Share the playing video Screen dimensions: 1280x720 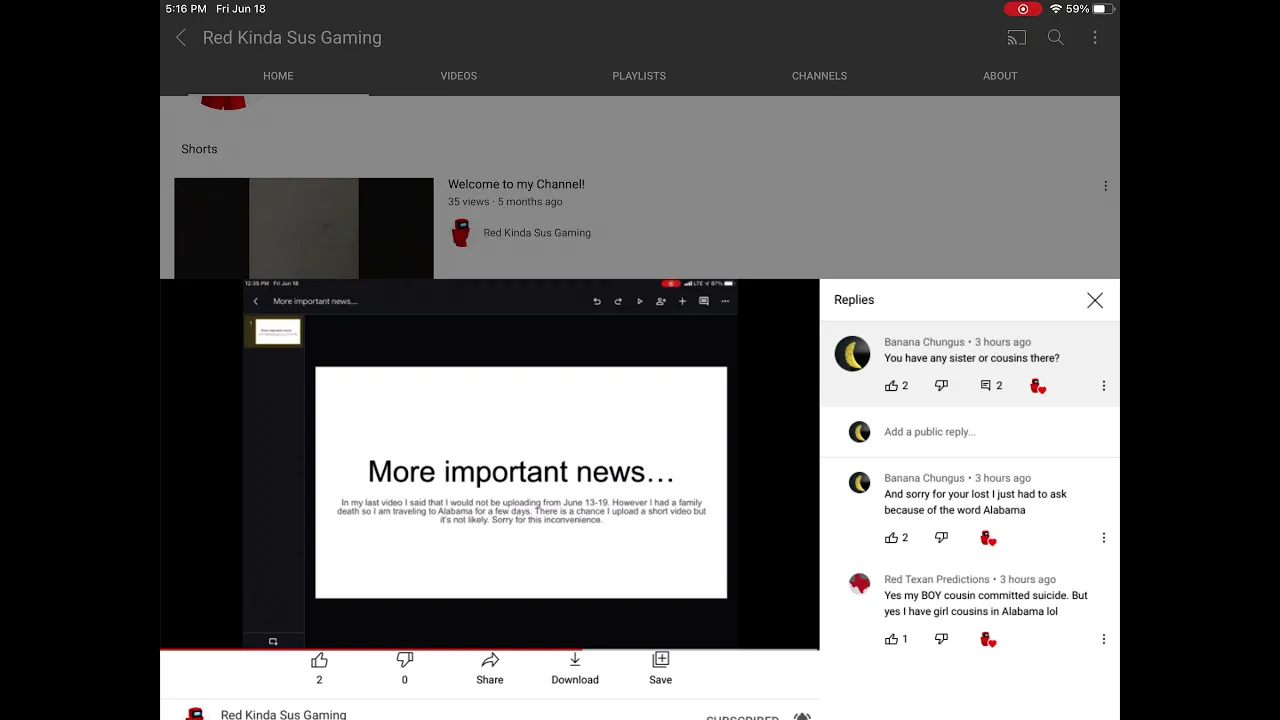coord(490,668)
